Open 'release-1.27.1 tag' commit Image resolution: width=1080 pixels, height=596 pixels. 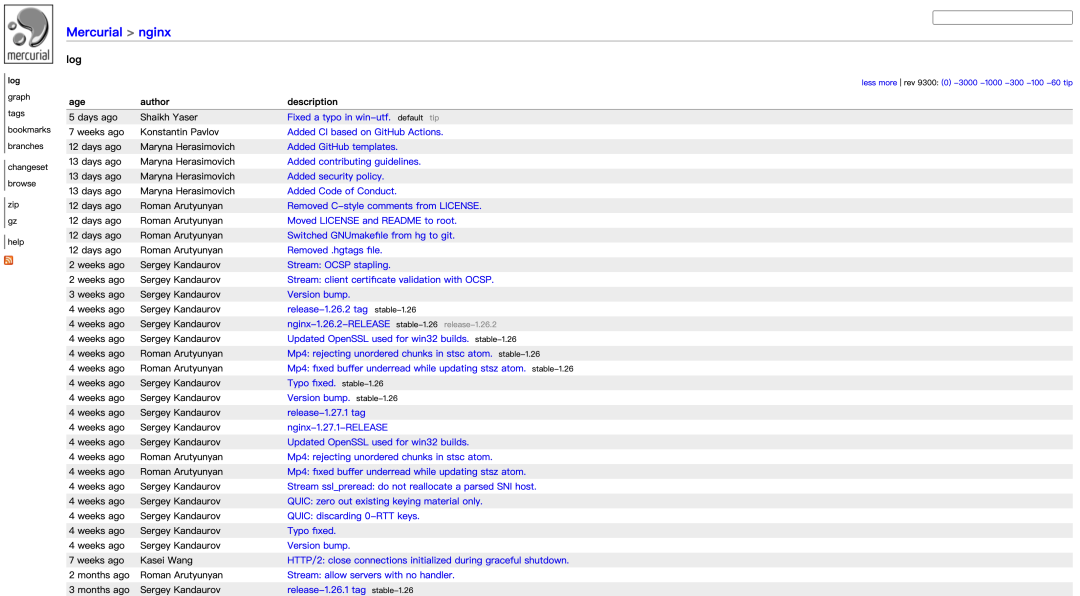[326, 413]
